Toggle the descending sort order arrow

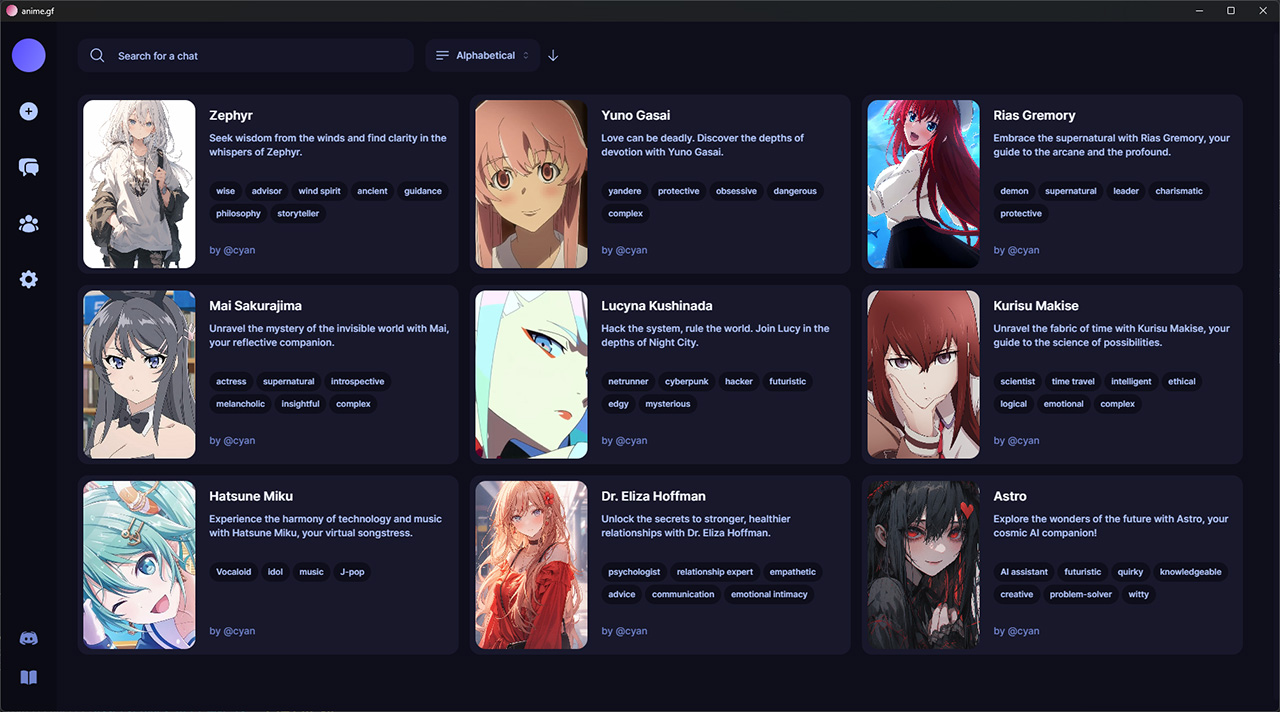coord(553,55)
